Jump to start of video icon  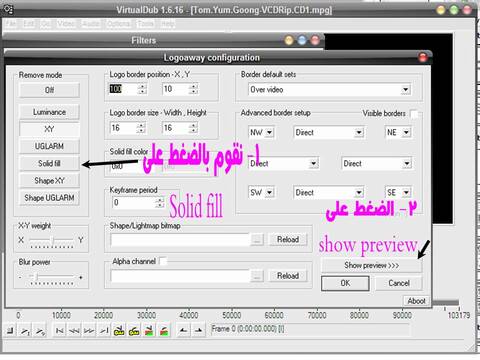pyautogui.click(x=60, y=331)
